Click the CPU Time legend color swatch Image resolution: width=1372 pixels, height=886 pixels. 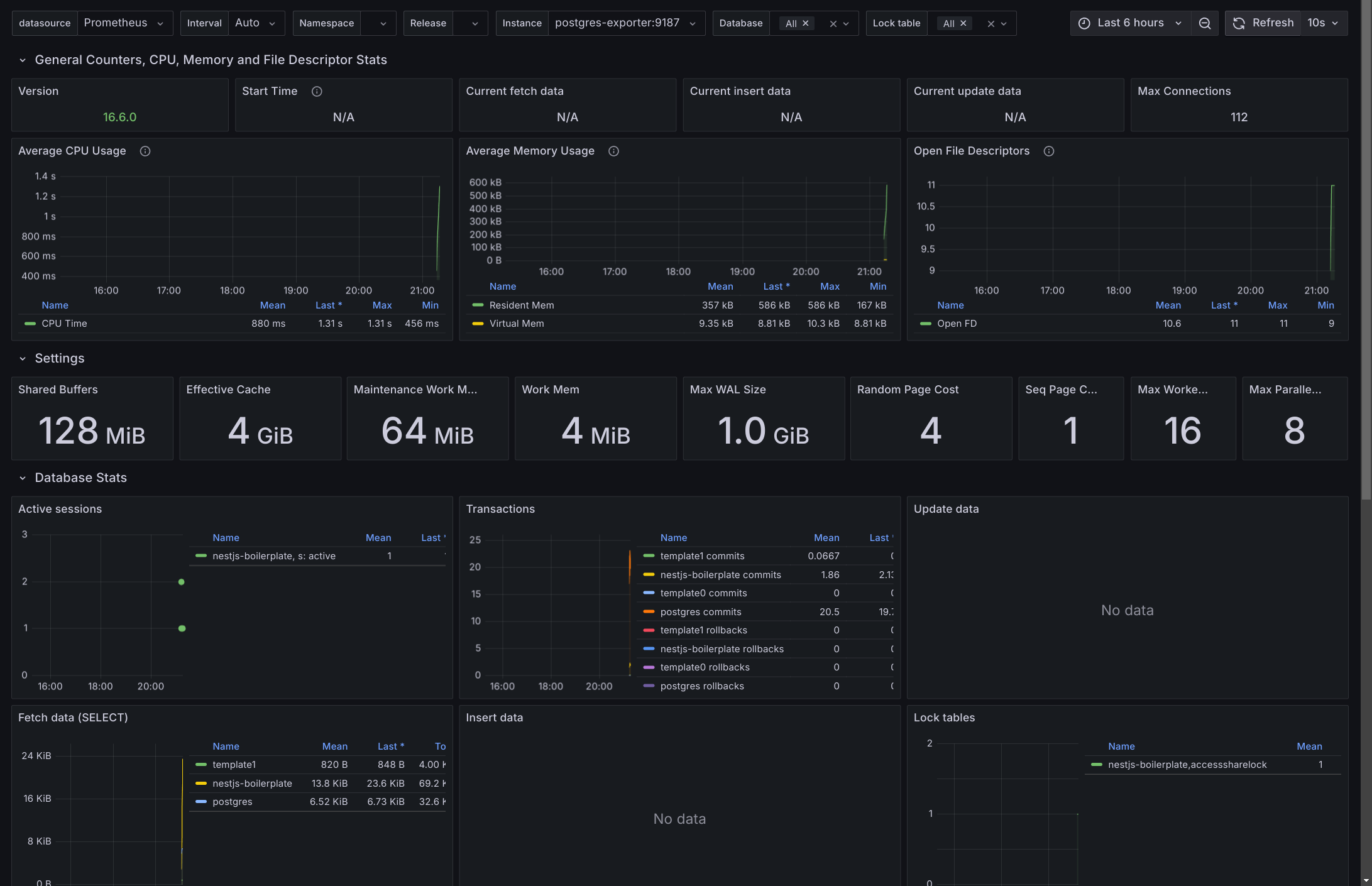30,324
